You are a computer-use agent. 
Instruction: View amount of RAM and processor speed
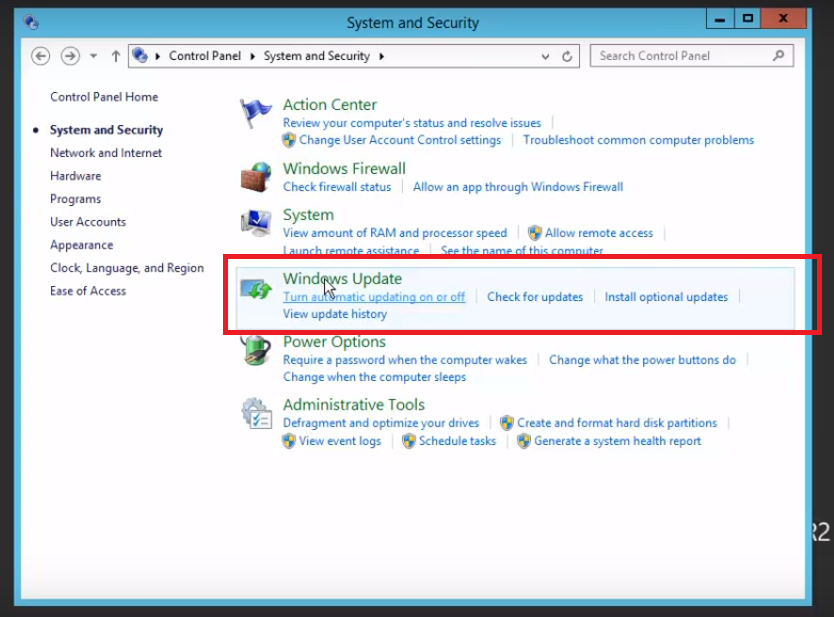395,233
